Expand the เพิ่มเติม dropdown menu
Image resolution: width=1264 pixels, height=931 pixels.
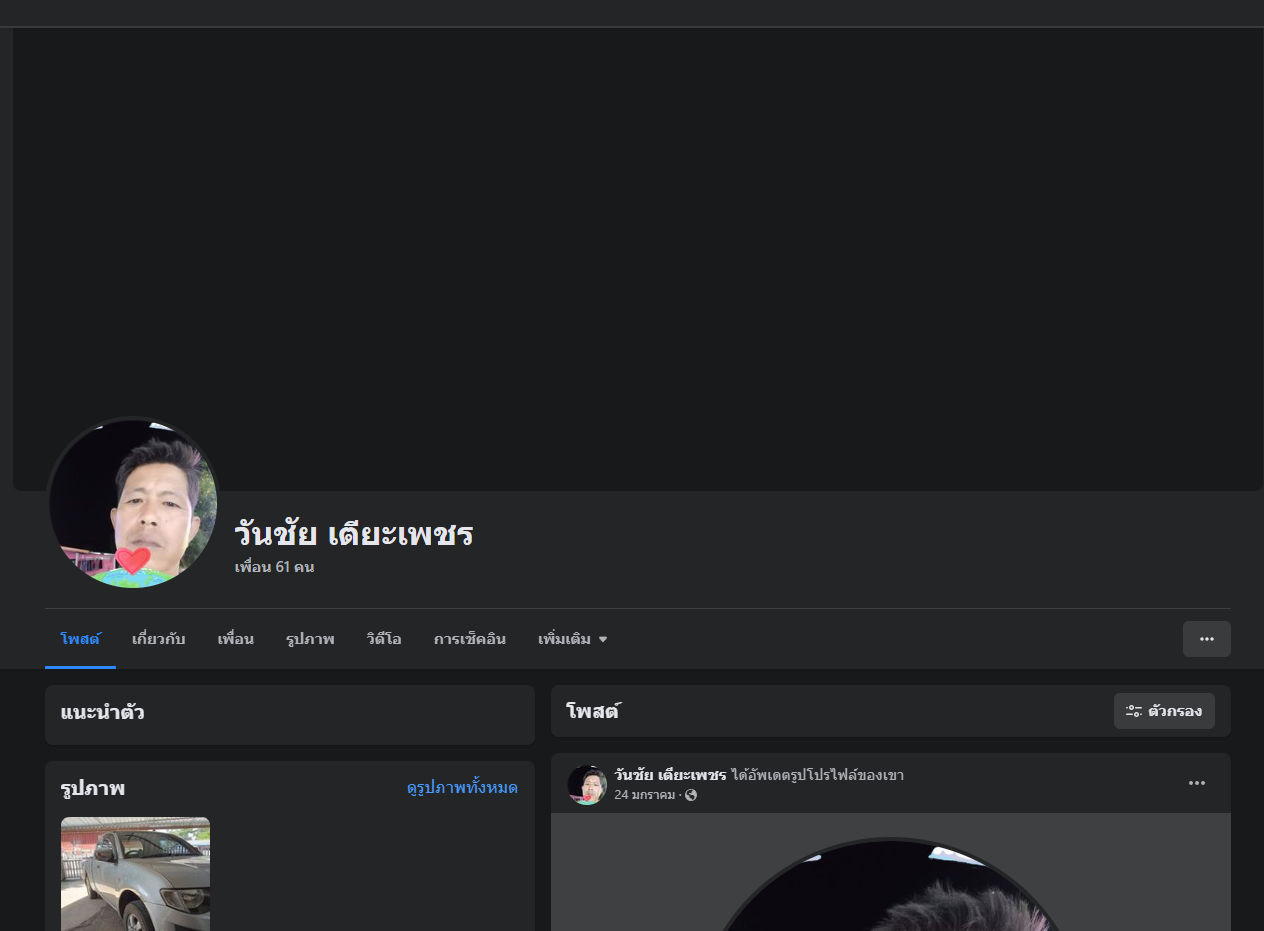point(572,639)
